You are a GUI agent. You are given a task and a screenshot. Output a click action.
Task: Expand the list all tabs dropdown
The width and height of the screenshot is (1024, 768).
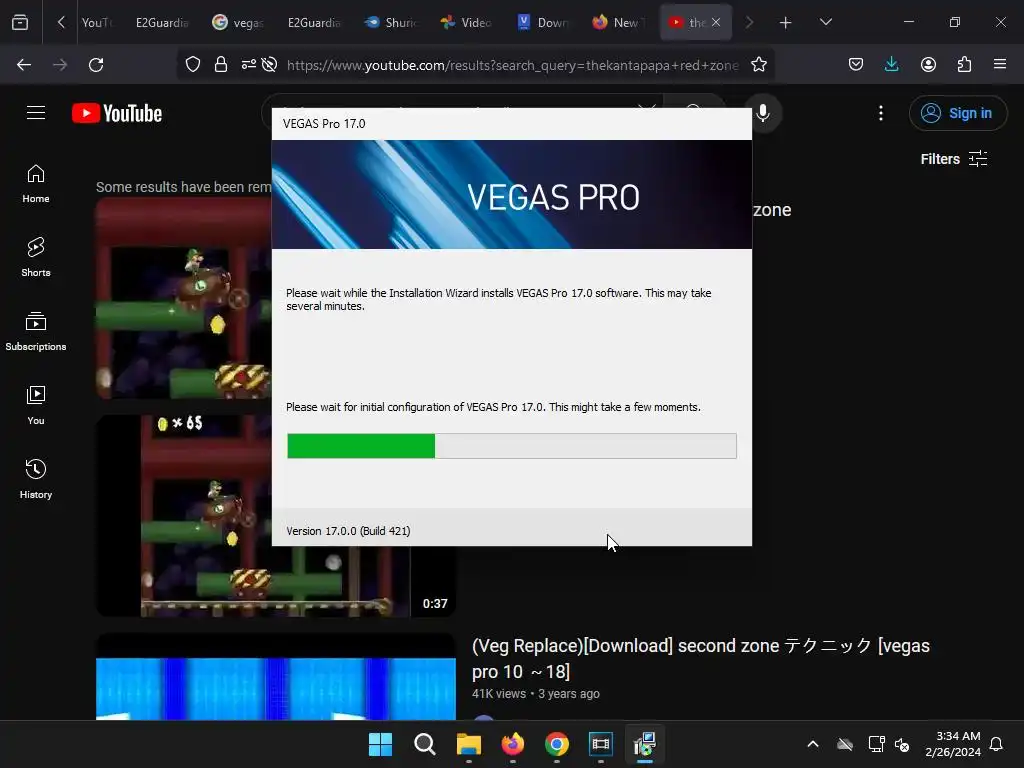click(825, 22)
